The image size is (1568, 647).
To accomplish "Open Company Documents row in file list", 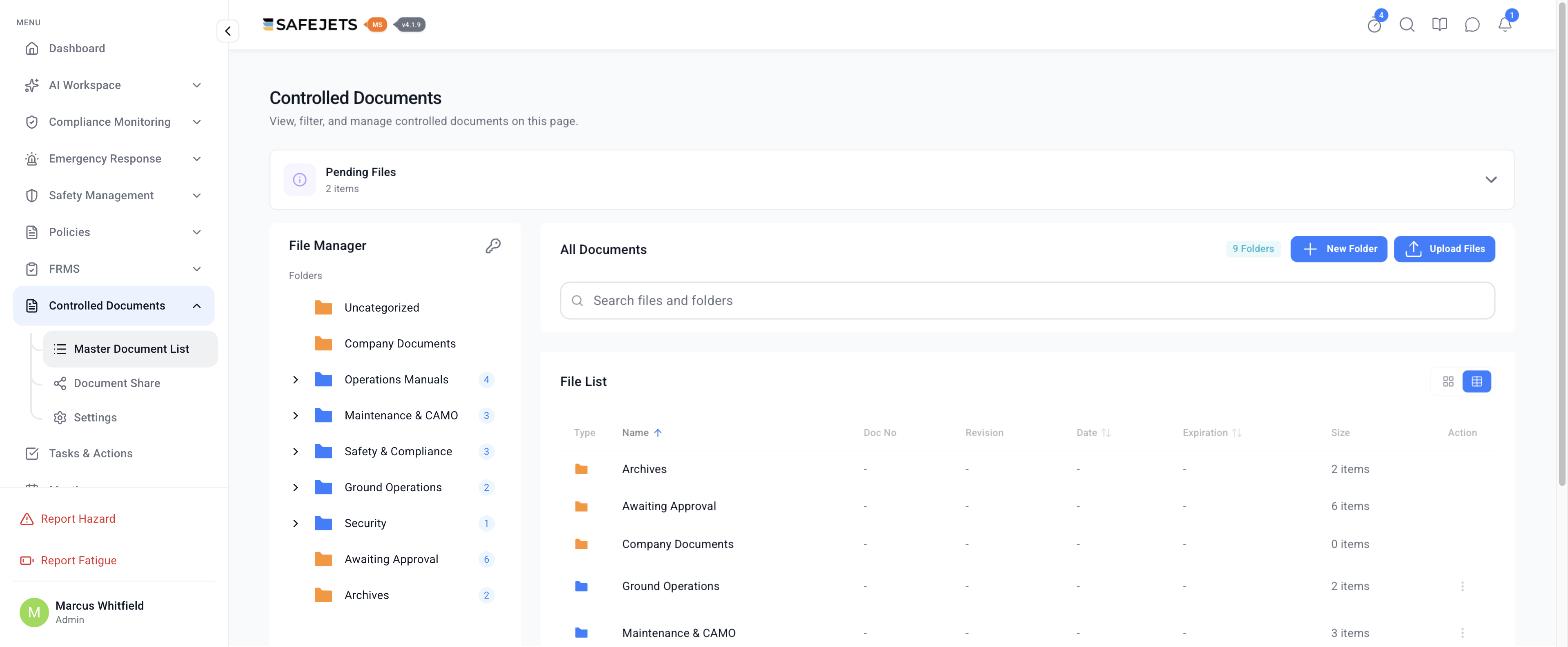I will click(1027, 544).
